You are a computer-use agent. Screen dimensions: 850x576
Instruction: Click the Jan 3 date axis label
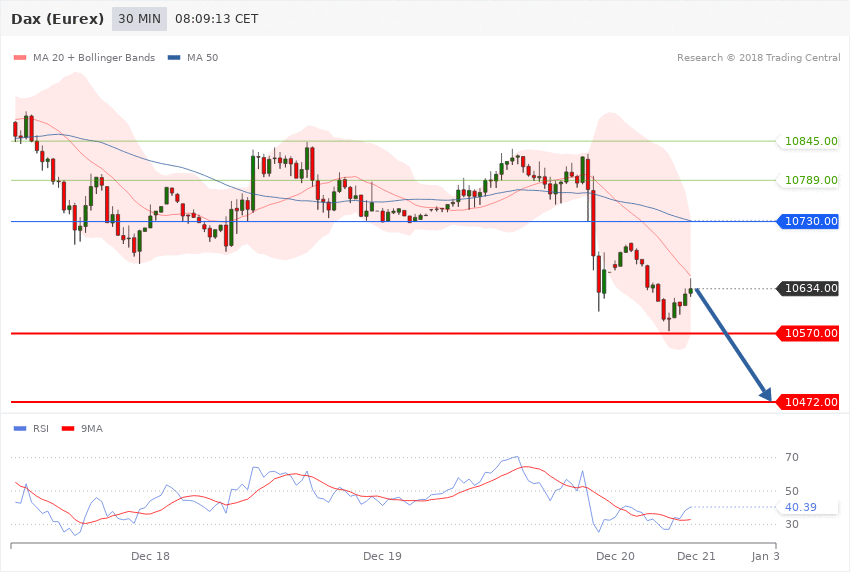pos(765,556)
